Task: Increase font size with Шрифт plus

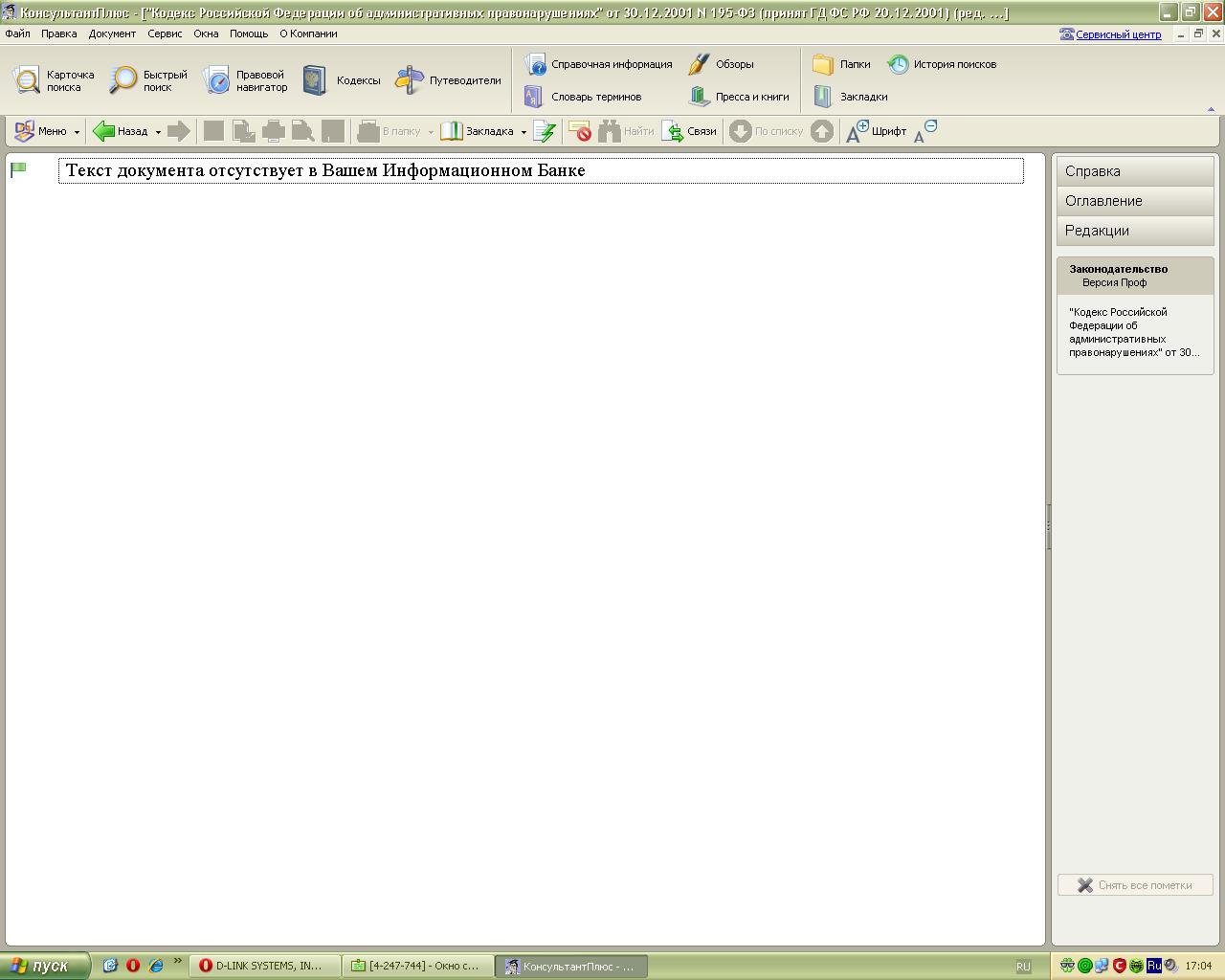Action: pyautogui.click(x=876, y=131)
